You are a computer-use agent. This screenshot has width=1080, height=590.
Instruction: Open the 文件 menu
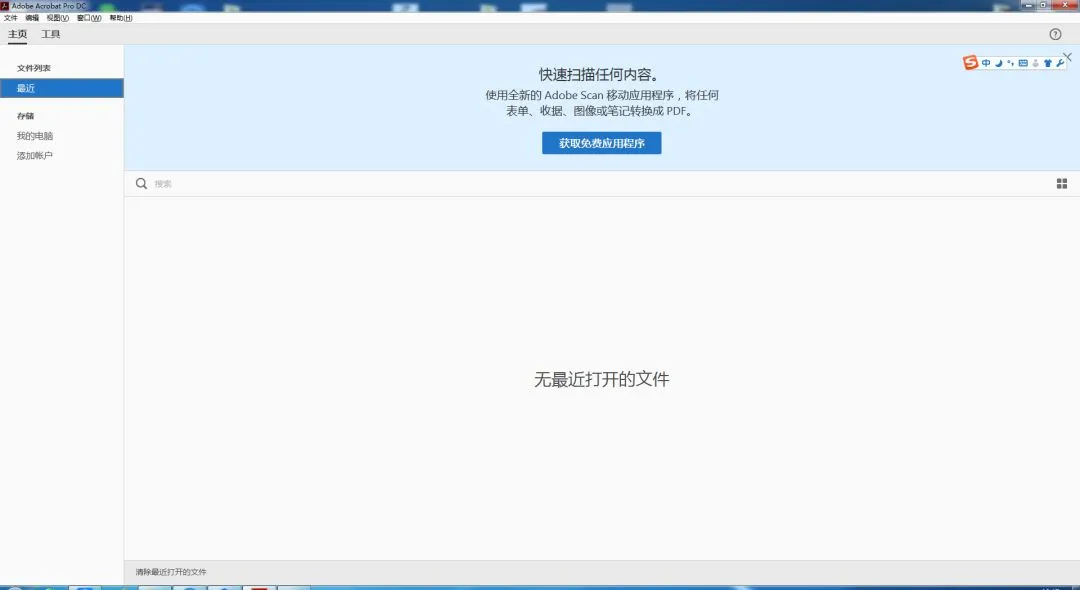point(10,18)
